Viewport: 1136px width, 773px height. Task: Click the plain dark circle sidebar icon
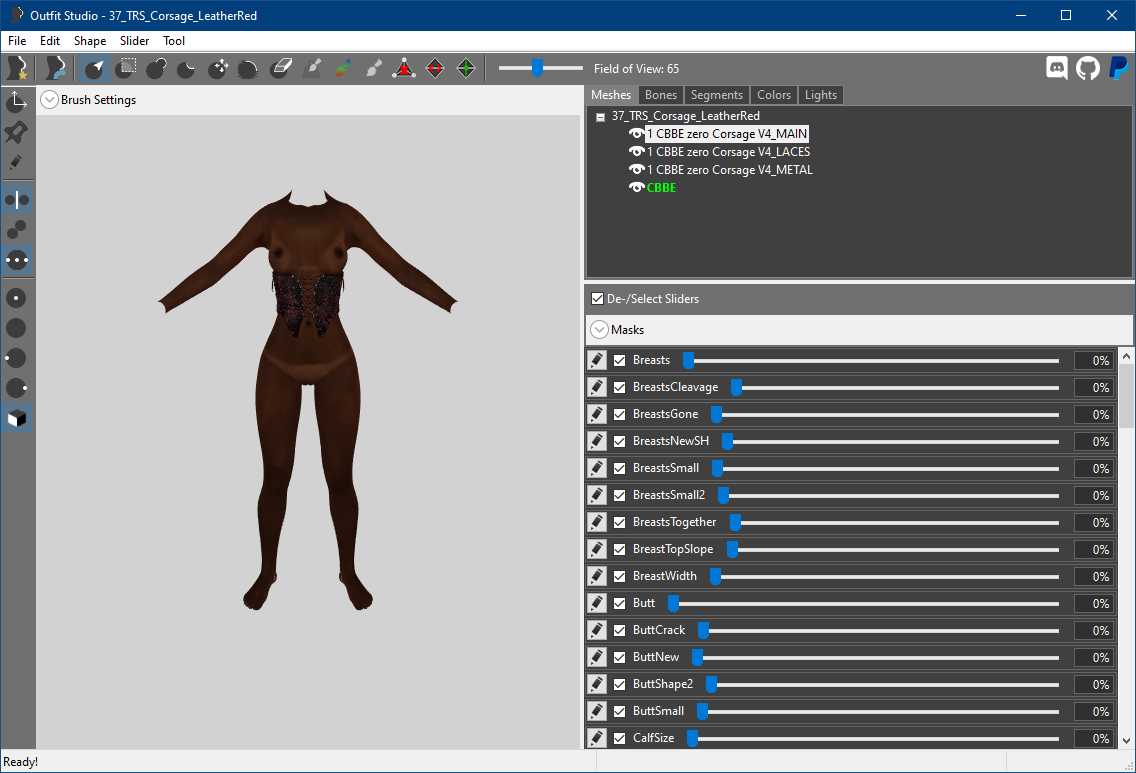[17, 328]
